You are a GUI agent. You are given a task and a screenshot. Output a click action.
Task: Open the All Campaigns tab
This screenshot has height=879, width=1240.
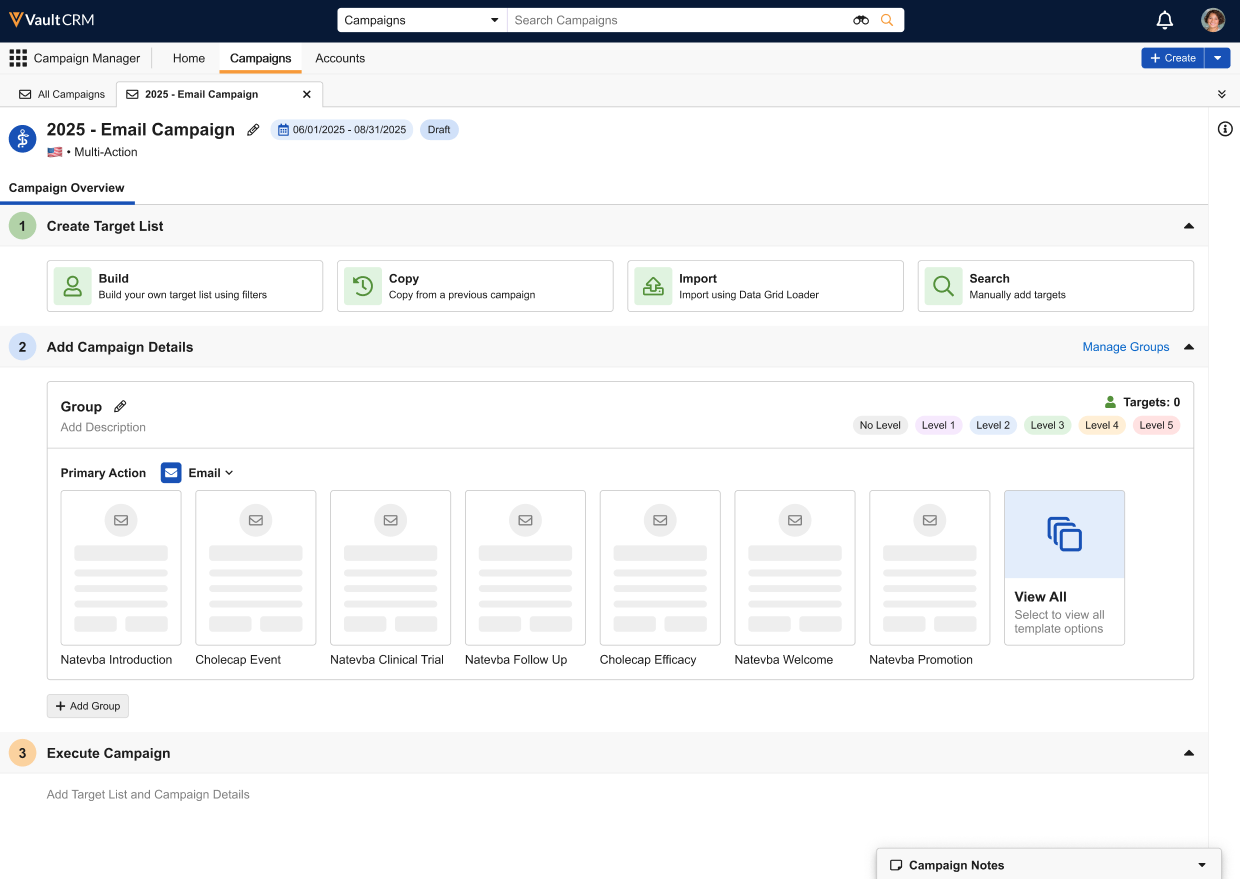(62, 94)
